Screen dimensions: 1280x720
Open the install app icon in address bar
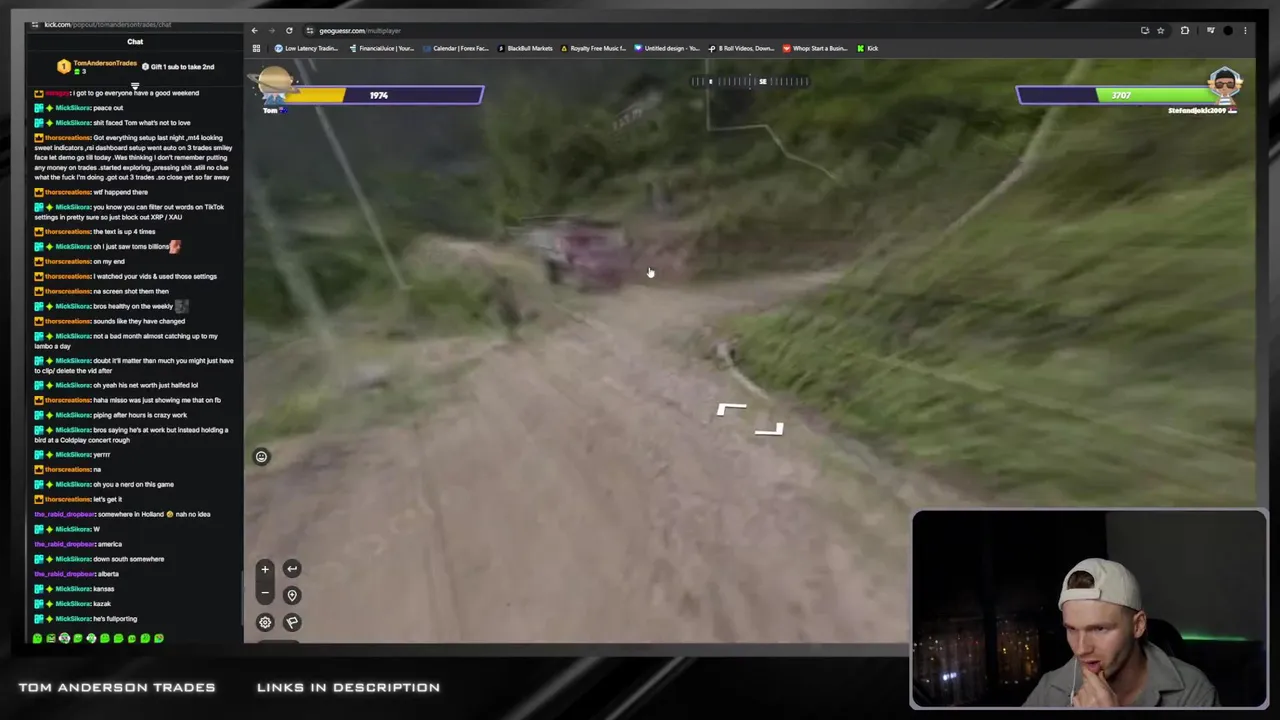tap(1145, 31)
